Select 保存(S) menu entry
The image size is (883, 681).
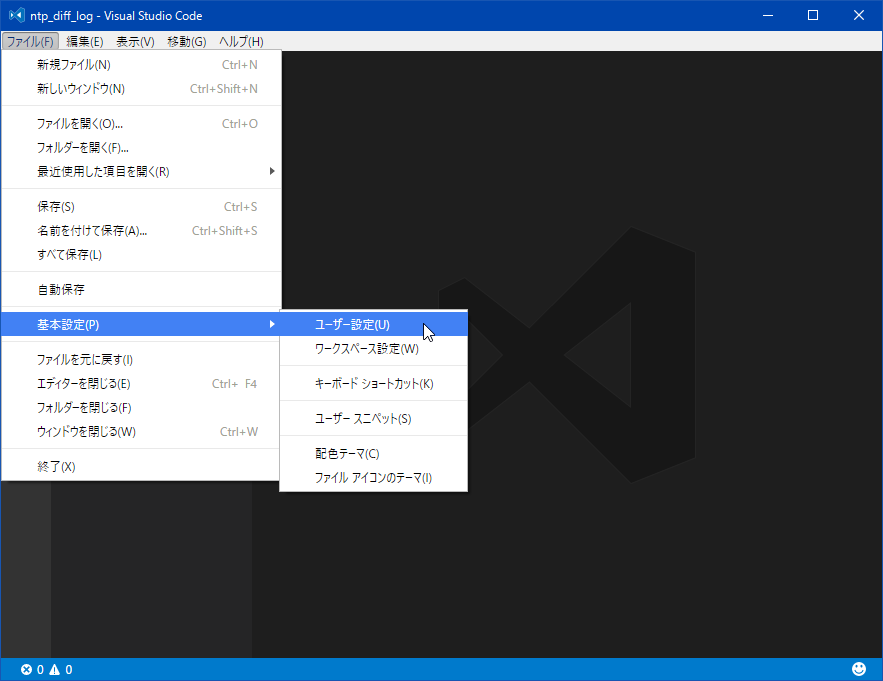[x=141, y=207]
